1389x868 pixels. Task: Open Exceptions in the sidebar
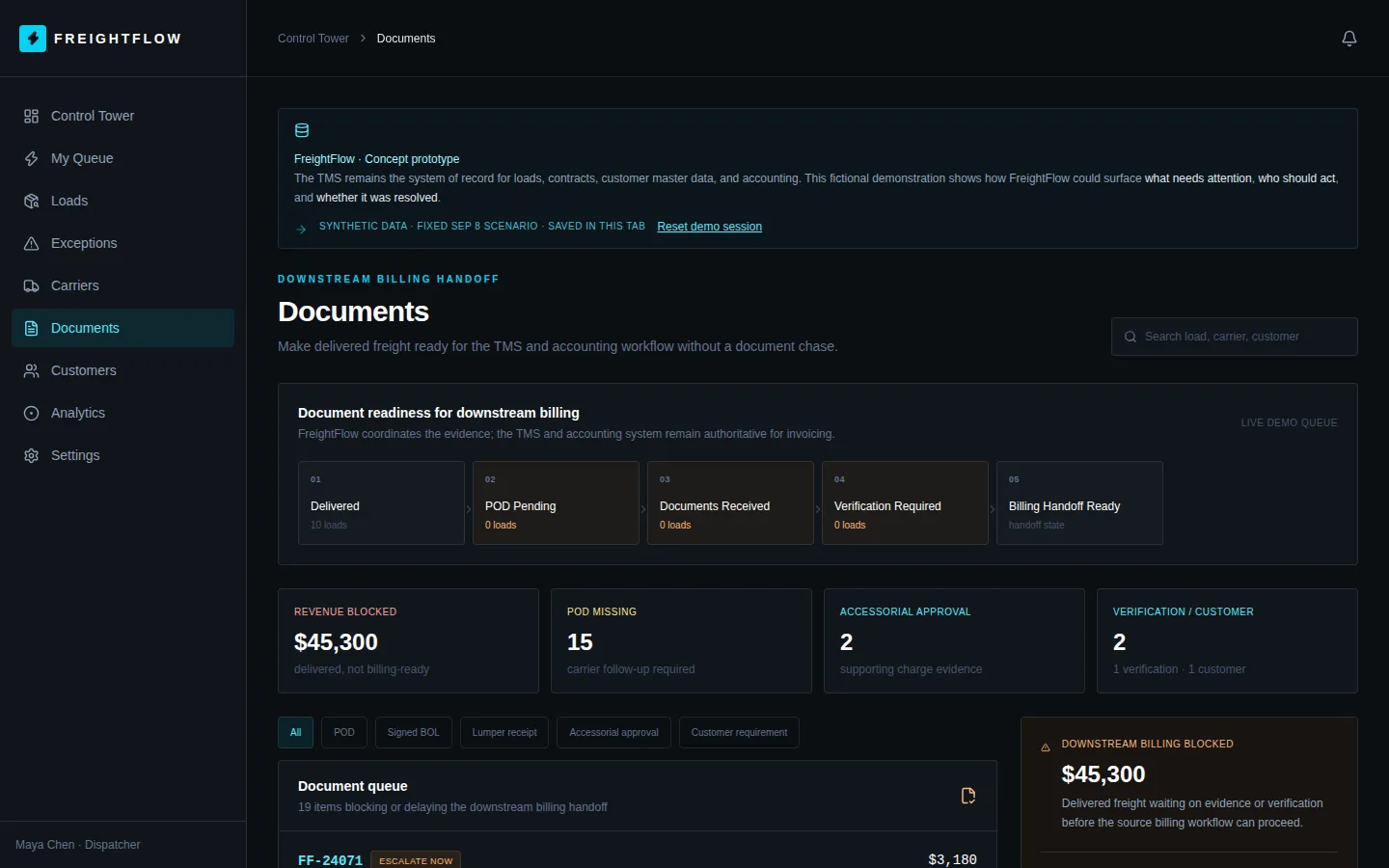(x=123, y=243)
